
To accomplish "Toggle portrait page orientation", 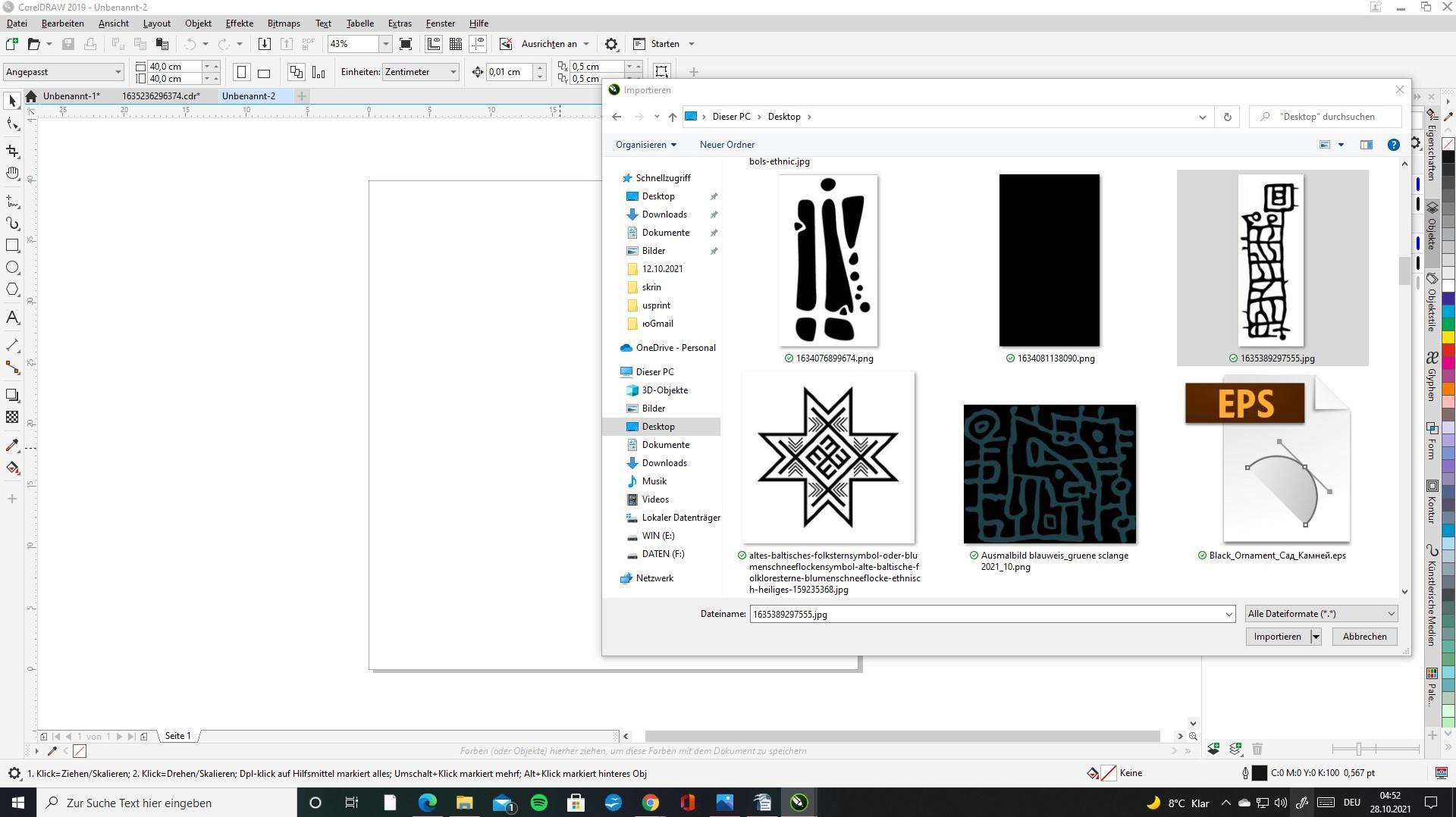I will click(241, 73).
